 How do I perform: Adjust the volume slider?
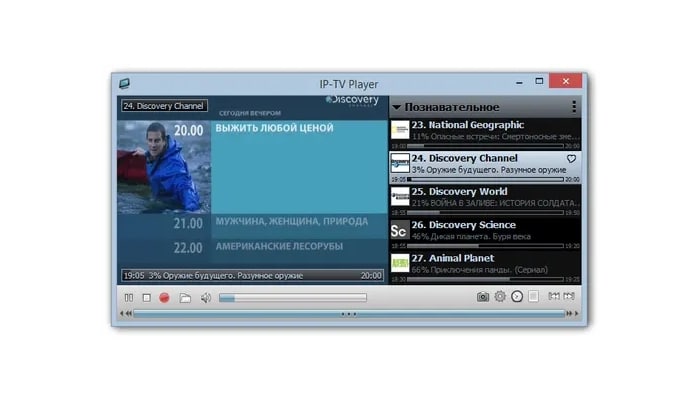(x=293, y=298)
